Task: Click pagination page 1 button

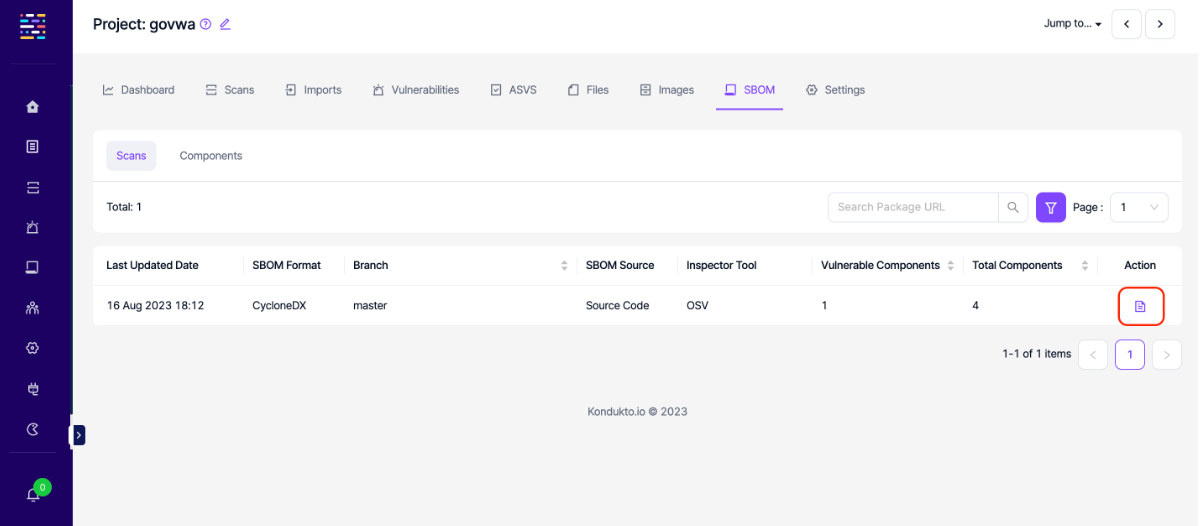Action: pos(1129,354)
